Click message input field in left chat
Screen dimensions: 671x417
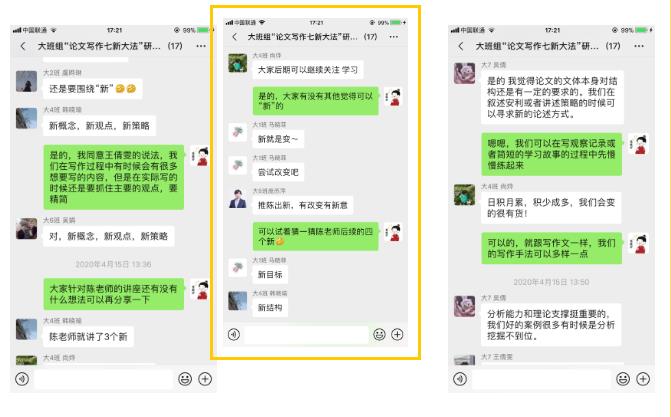pyautogui.click(x=103, y=379)
